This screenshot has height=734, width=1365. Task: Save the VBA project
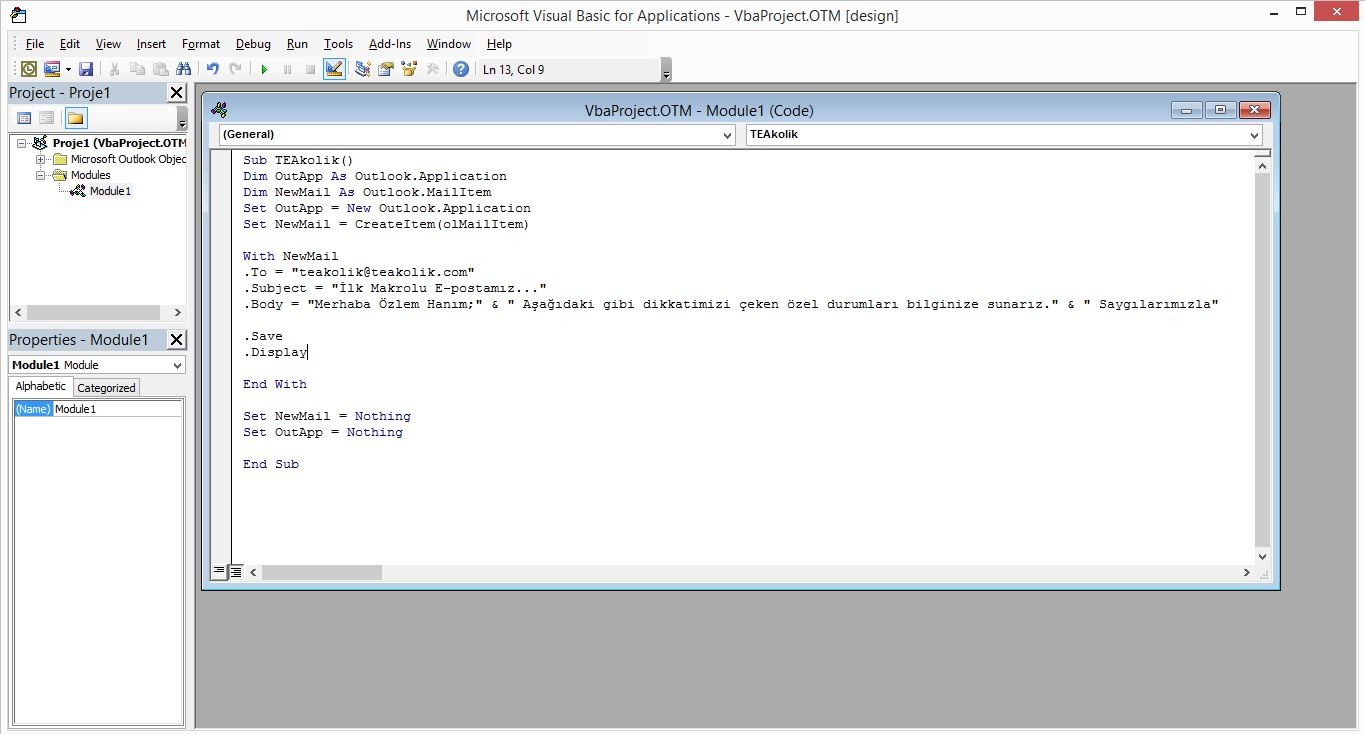pyautogui.click(x=86, y=69)
